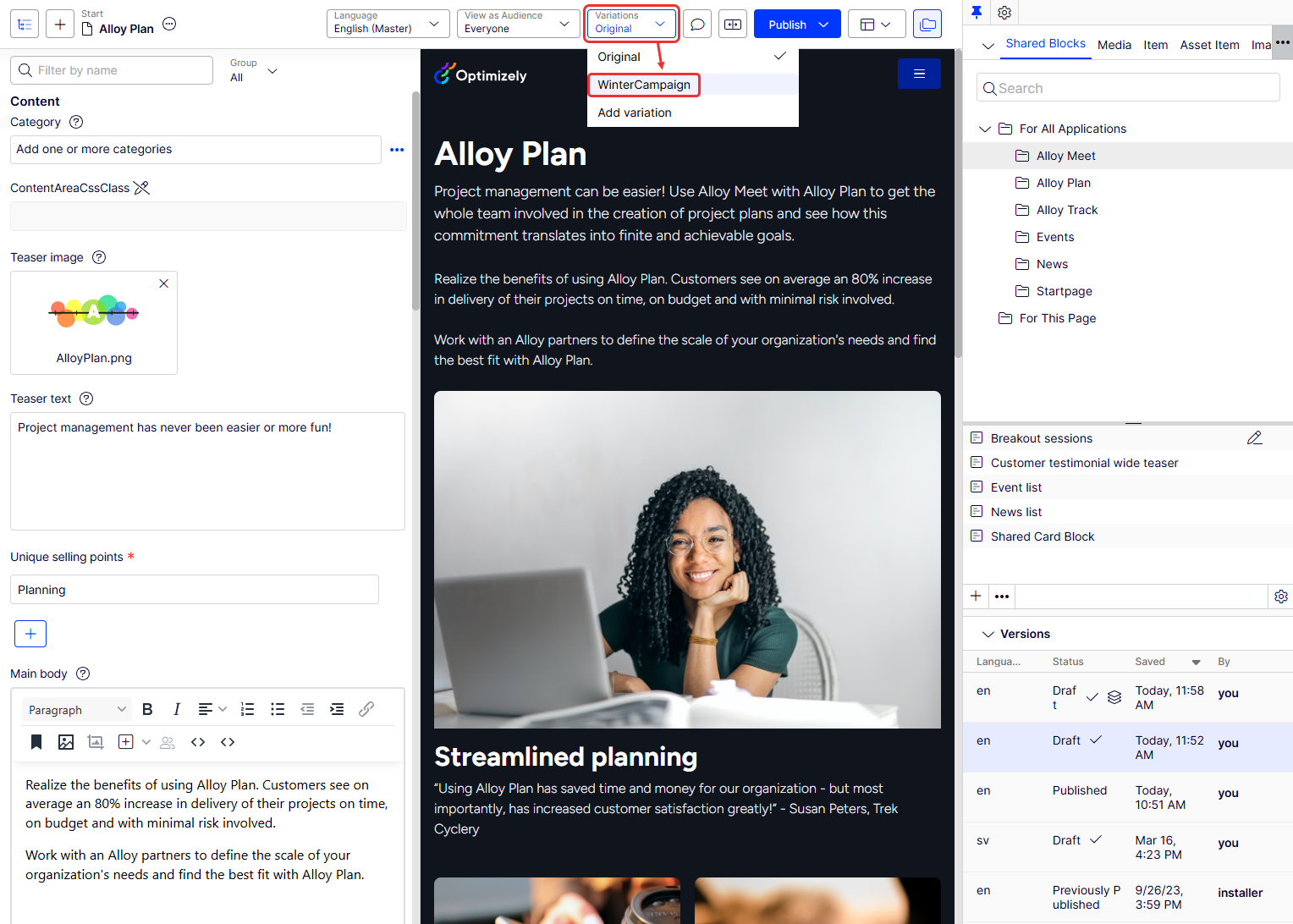1293x924 pixels.
Task: Open the Optimizely site hamburger menu
Action: [919, 74]
